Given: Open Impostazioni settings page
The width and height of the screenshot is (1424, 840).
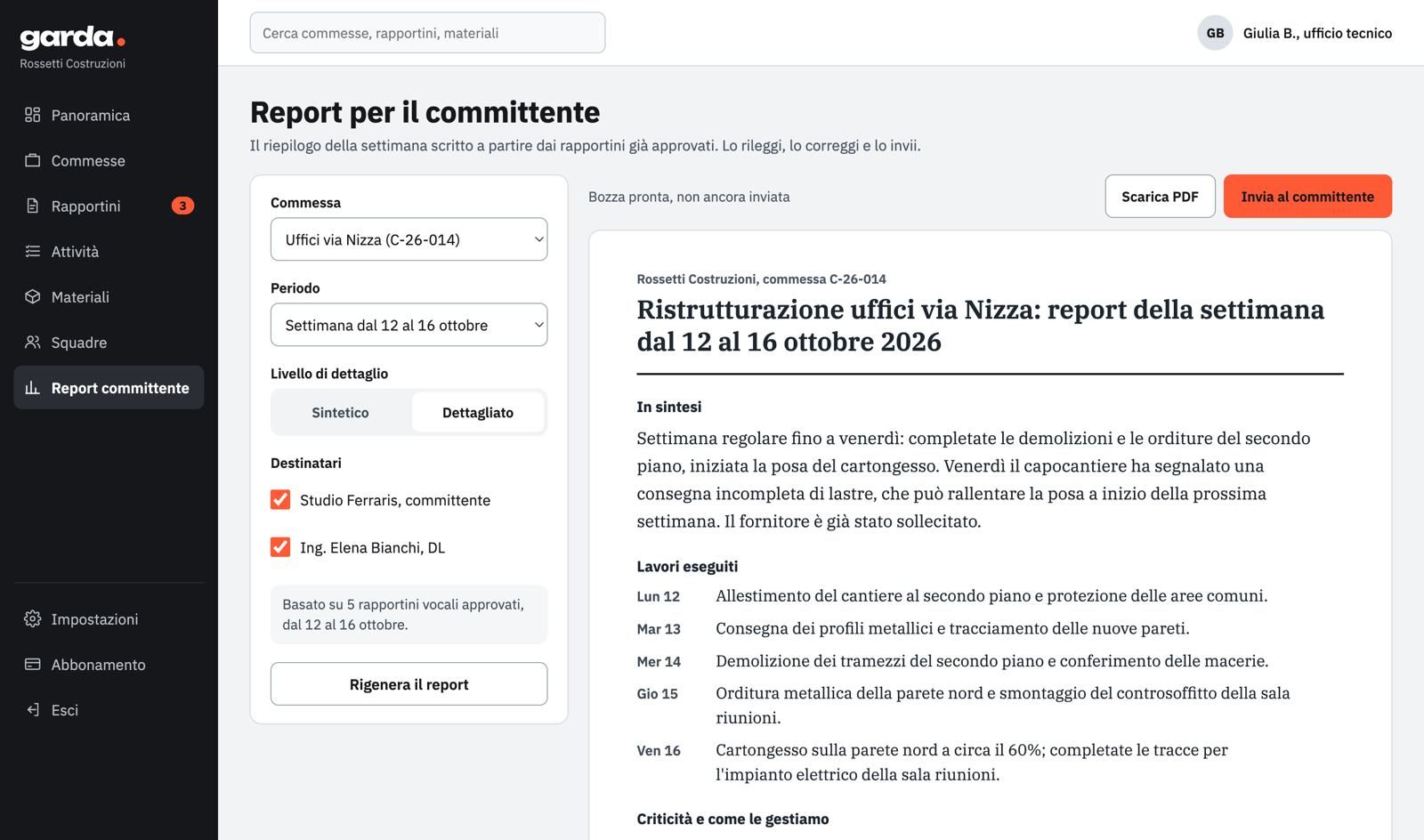Looking at the screenshot, I should 109,618.
